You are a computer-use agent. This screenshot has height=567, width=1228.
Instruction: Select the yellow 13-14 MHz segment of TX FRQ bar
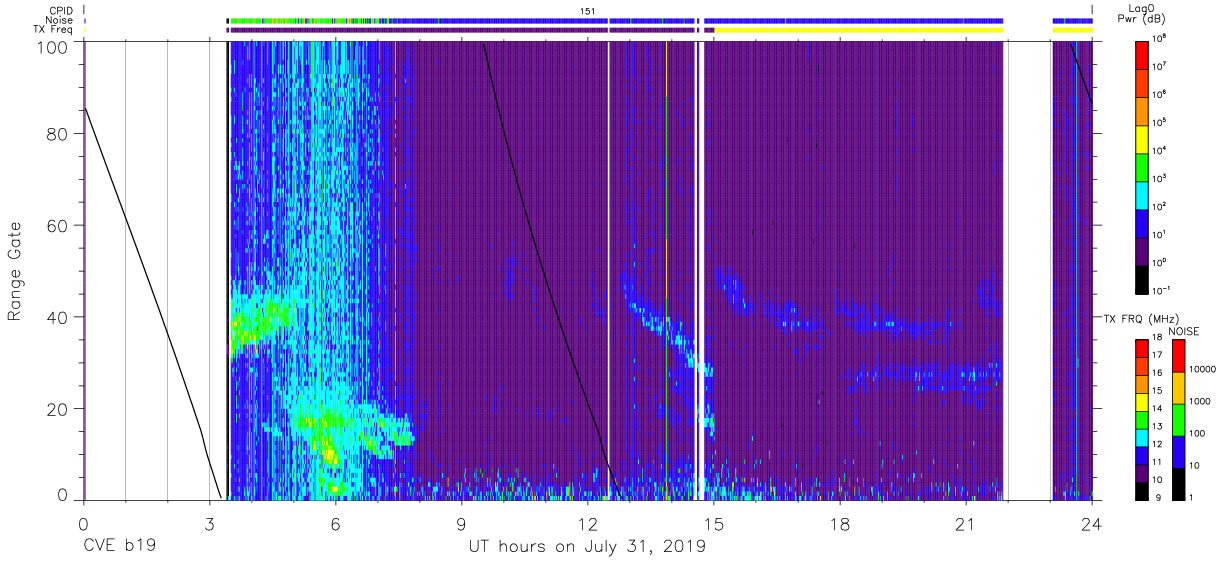[1143, 401]
